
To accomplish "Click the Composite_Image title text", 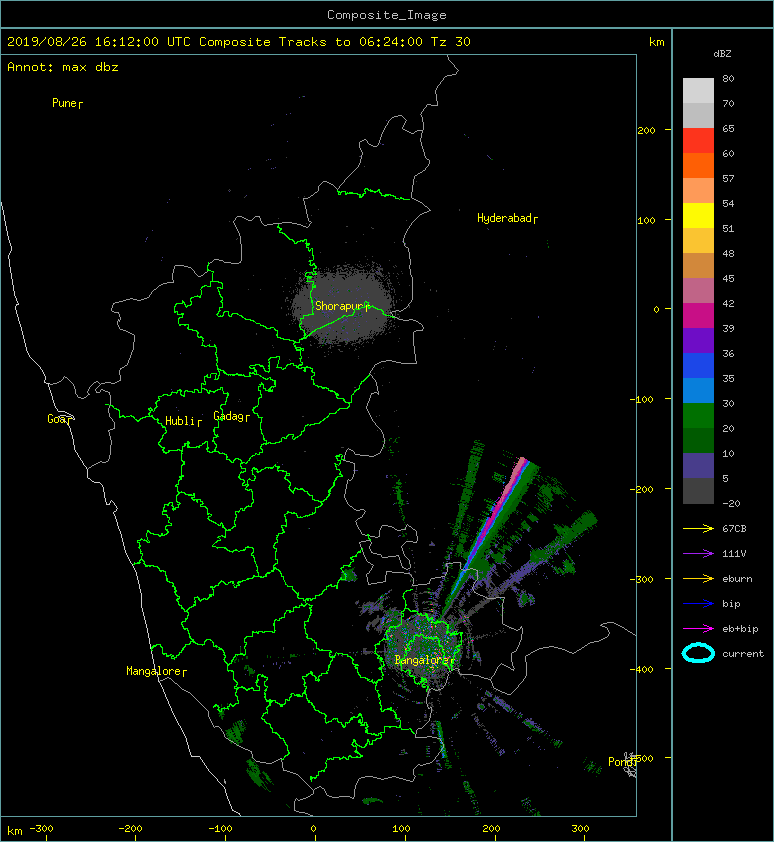I will (x=387, y=15).
